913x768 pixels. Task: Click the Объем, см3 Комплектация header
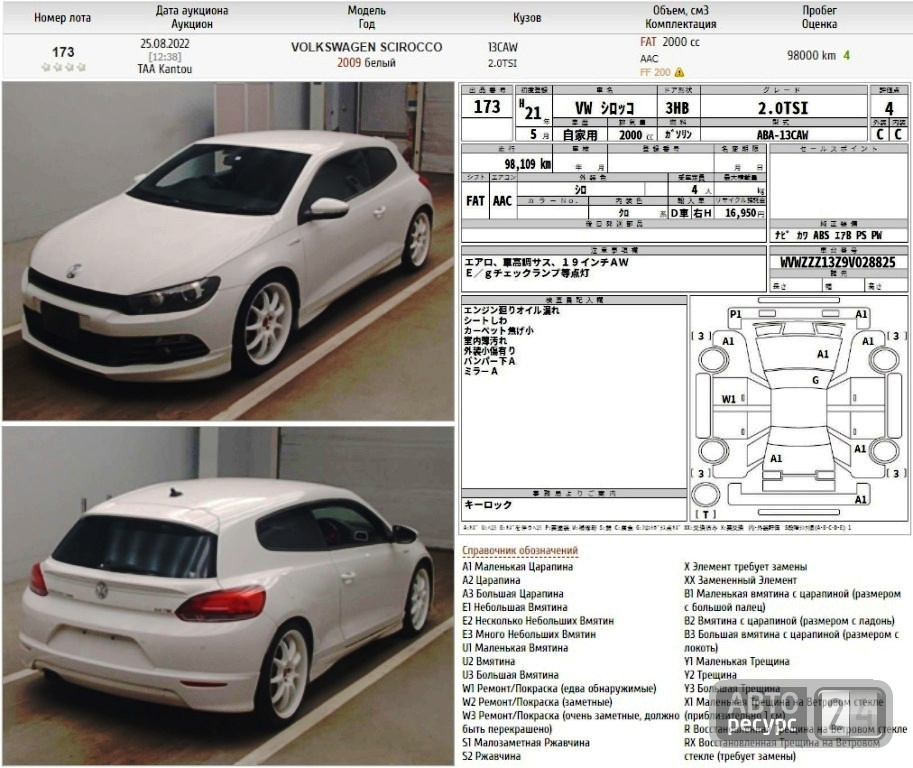681,17
